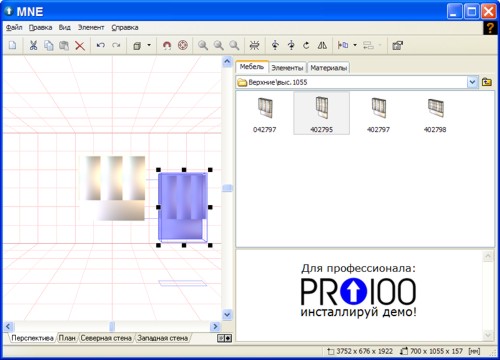
Task: Click the Undo arrow icon
Action: pos(100,45)
